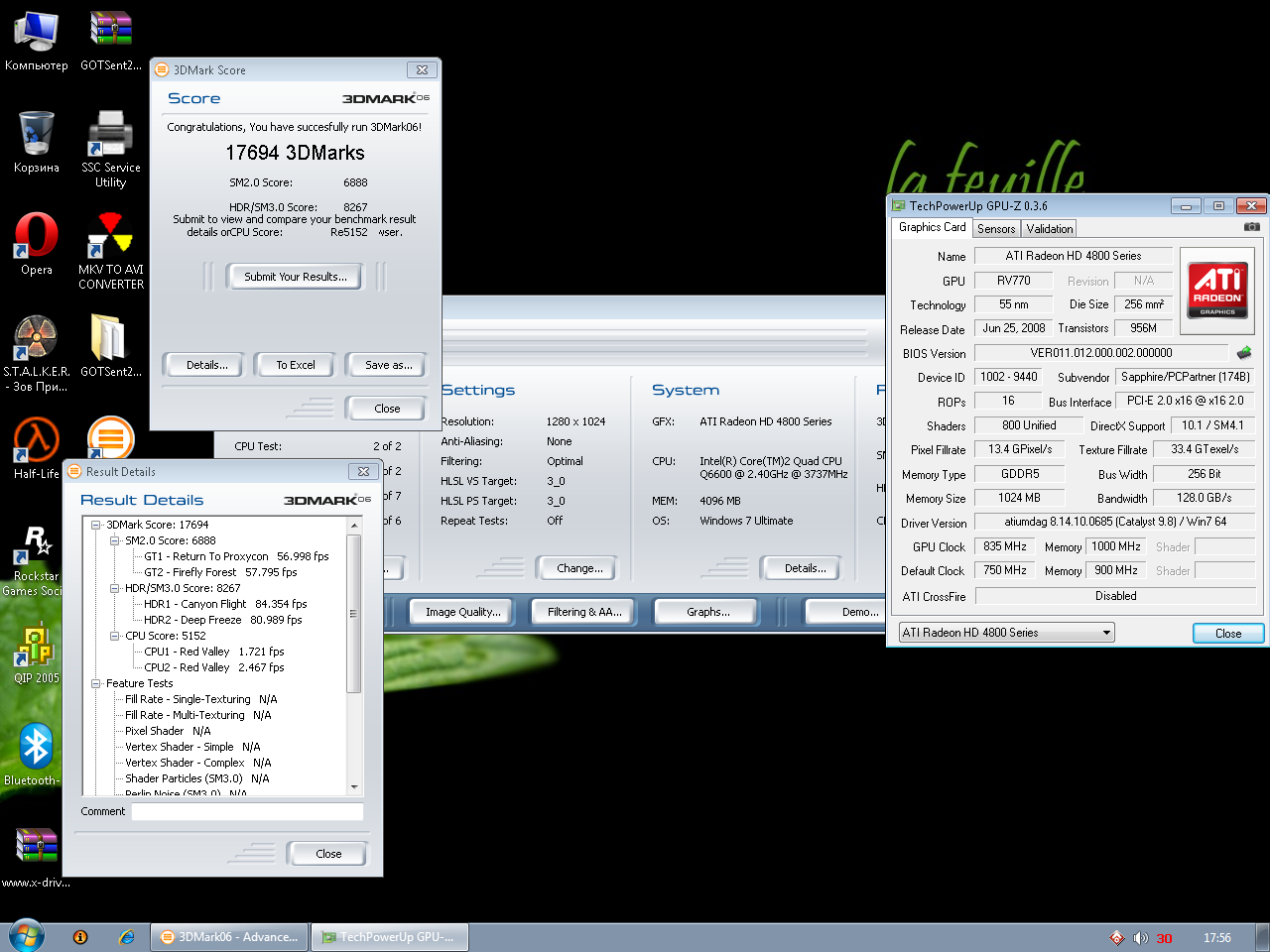
Task: Click the Result Details scrollbar down arrow
Action: [354, 787]
